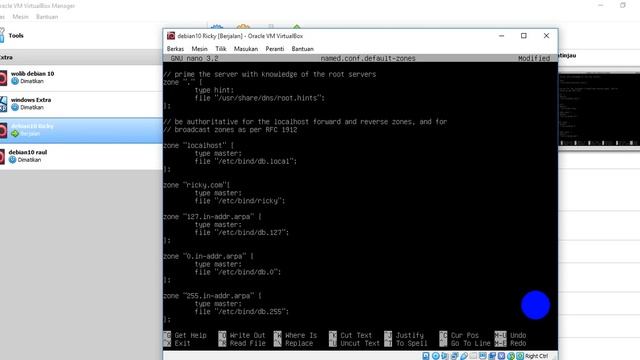Click the line zone "localhost" {
Screen dimensions: 640x360
coord(199,145)
